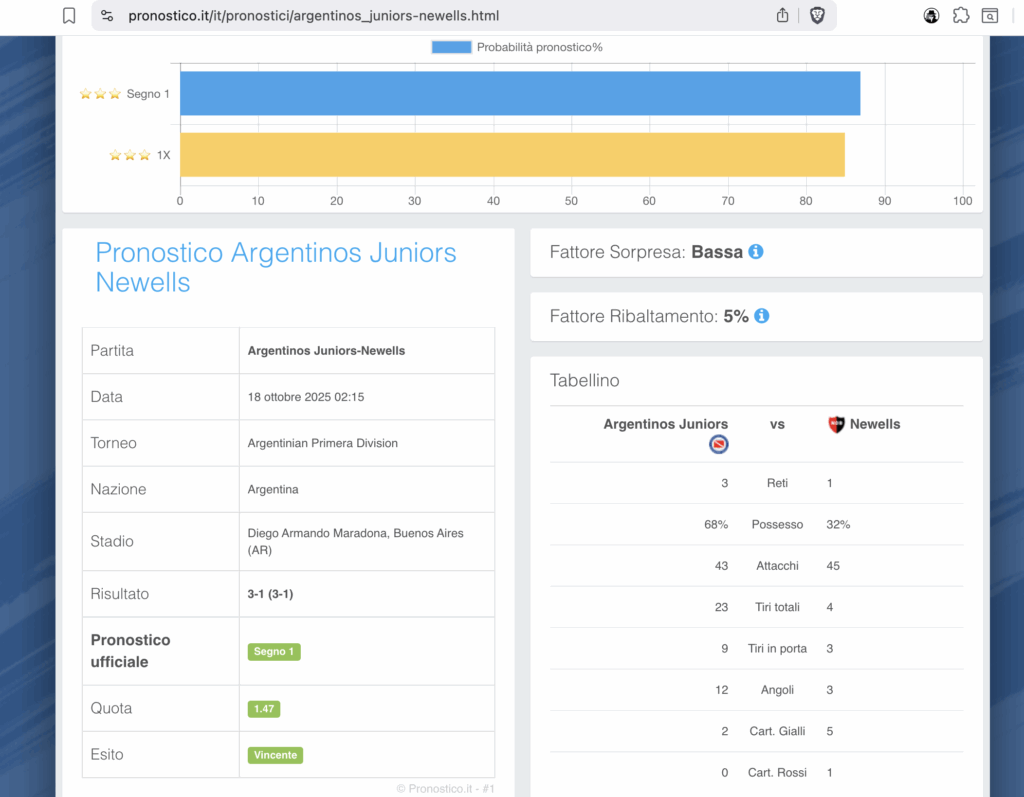
Task: Click the share icon in address bar
Action: click(x=783, y=16)
